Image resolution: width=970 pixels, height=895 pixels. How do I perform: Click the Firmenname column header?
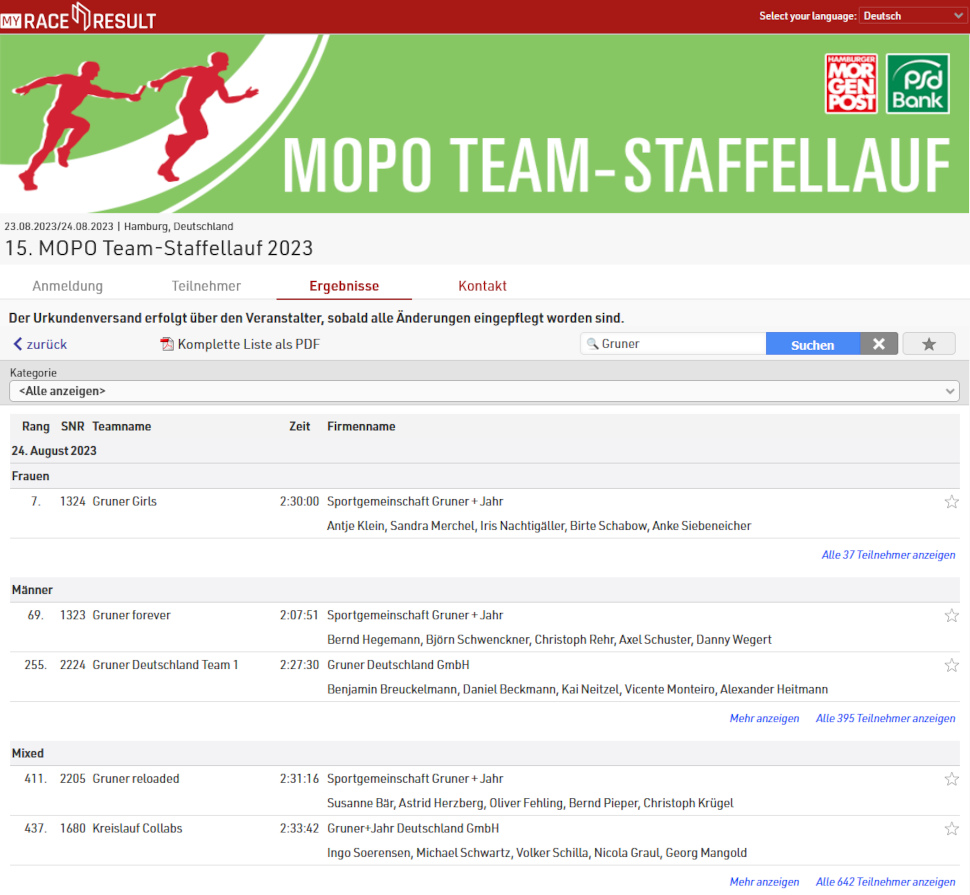coord(361,426)
